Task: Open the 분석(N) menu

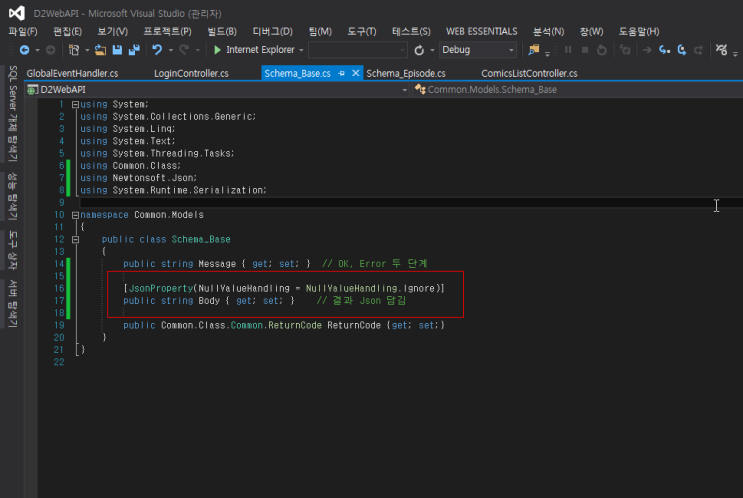Action: pos(548,32)
